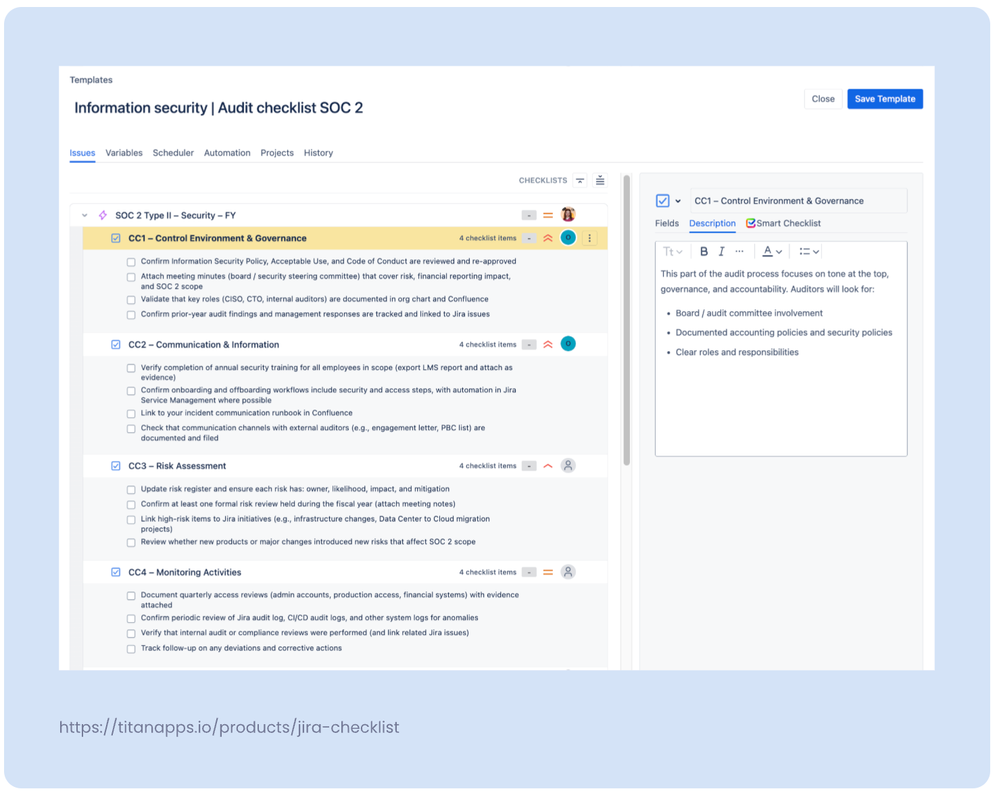Check 'Link to your incident communication runbook' item
This screenshot has width=999, height=794.
point(131,414)
